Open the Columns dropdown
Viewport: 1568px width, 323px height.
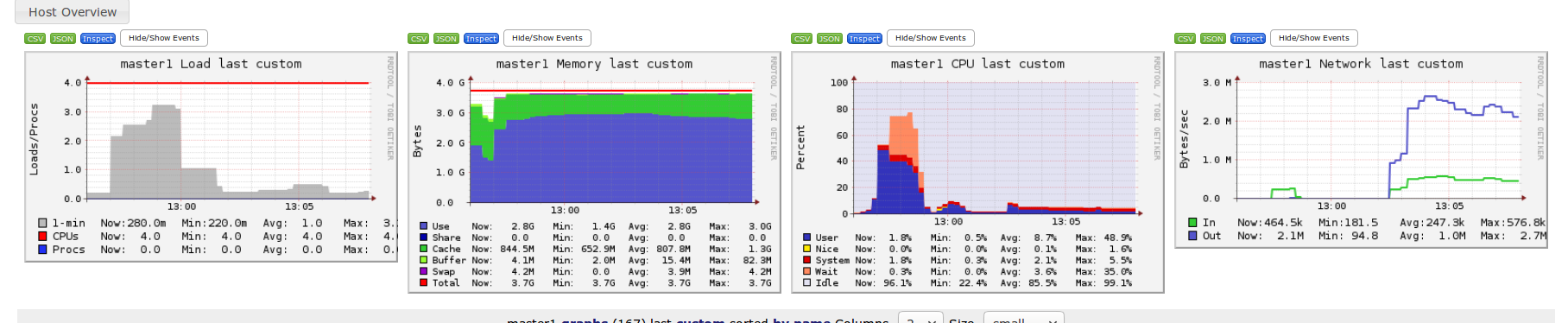click(920, 319)
